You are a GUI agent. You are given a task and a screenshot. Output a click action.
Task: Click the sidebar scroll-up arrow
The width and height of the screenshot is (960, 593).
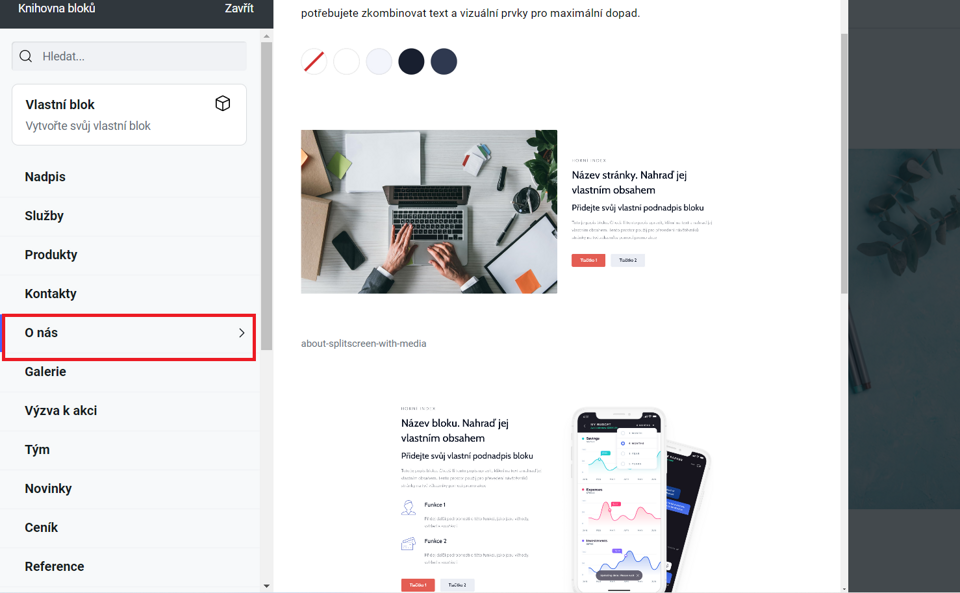(x=266, y=36)
